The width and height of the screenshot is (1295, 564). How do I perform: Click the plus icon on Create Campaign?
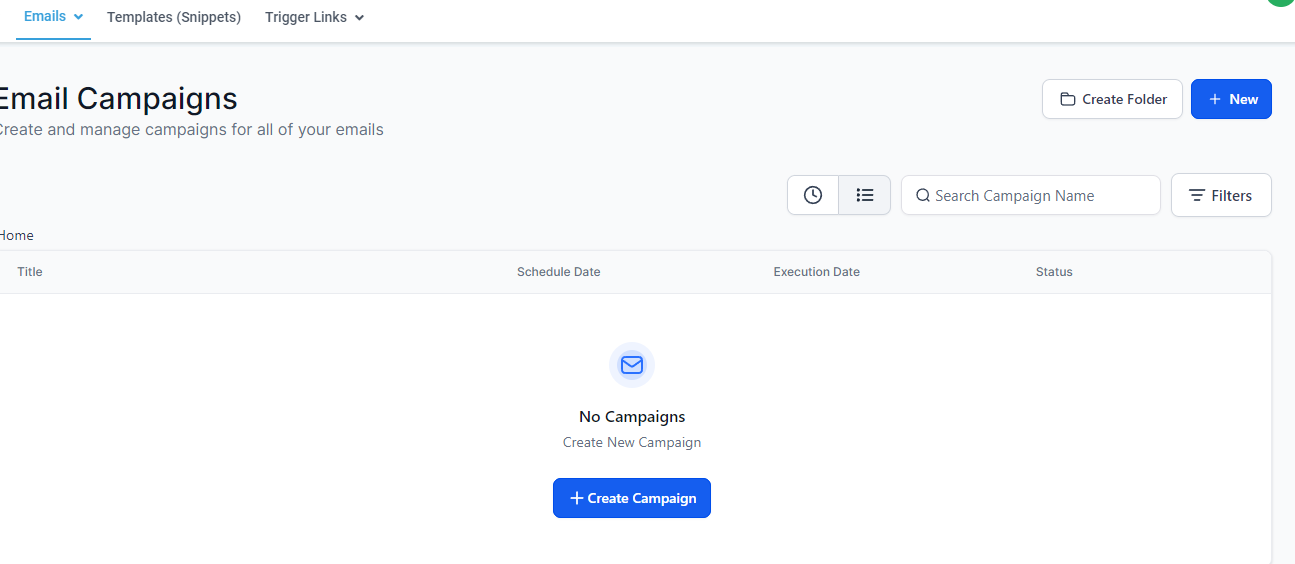click(576, 498)
